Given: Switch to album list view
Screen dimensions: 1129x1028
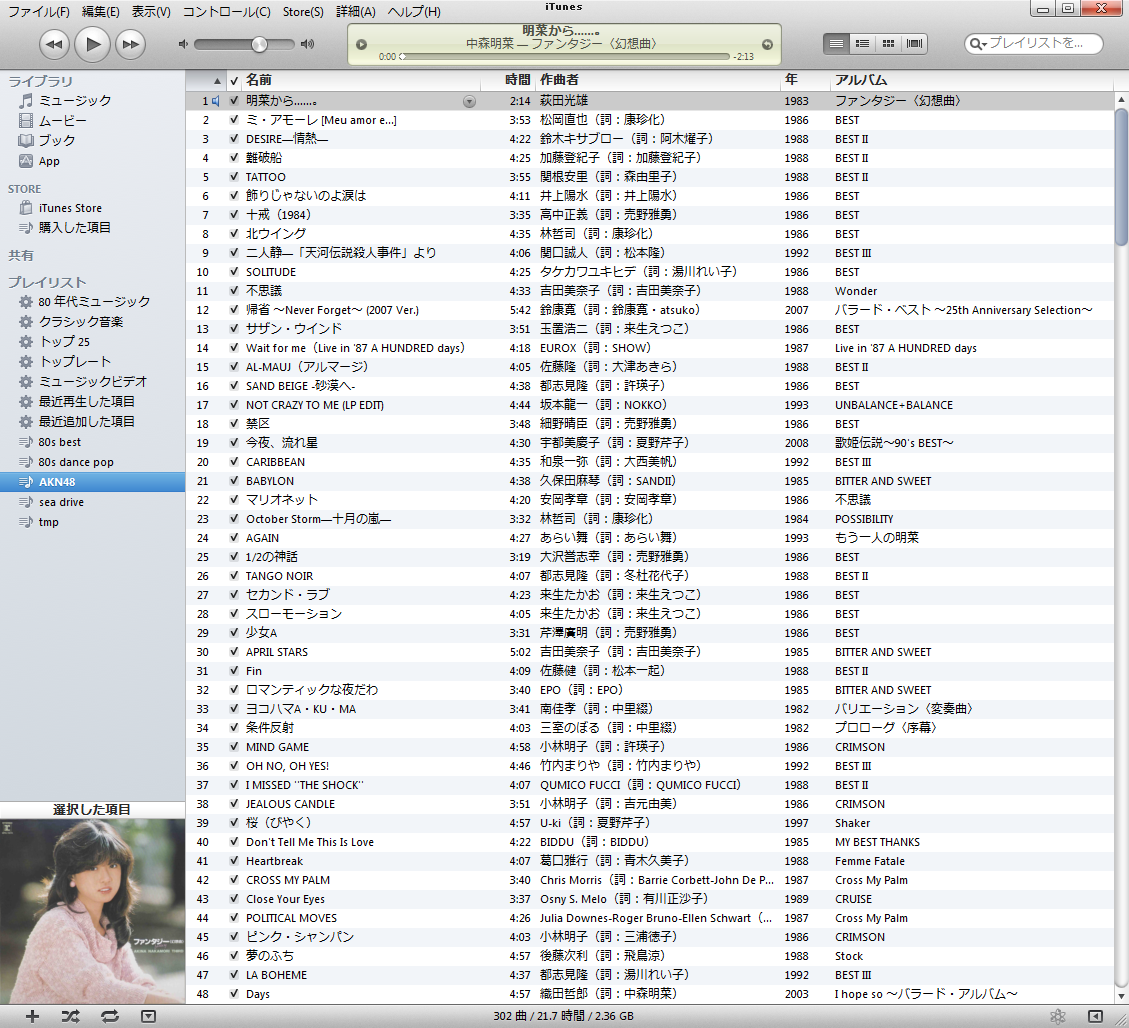Looking at the screenshot, I should click(x=862, y=44).
